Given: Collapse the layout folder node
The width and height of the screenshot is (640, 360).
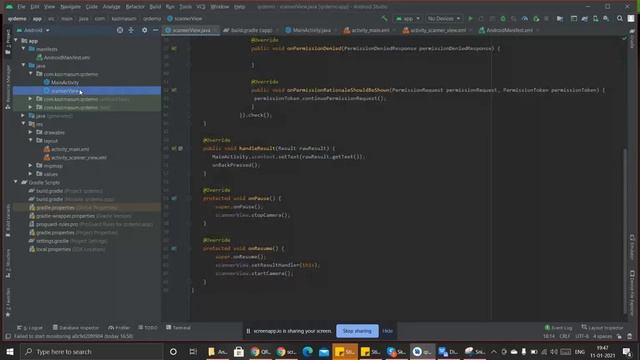Looking at the screenshot, I should 31,140.
